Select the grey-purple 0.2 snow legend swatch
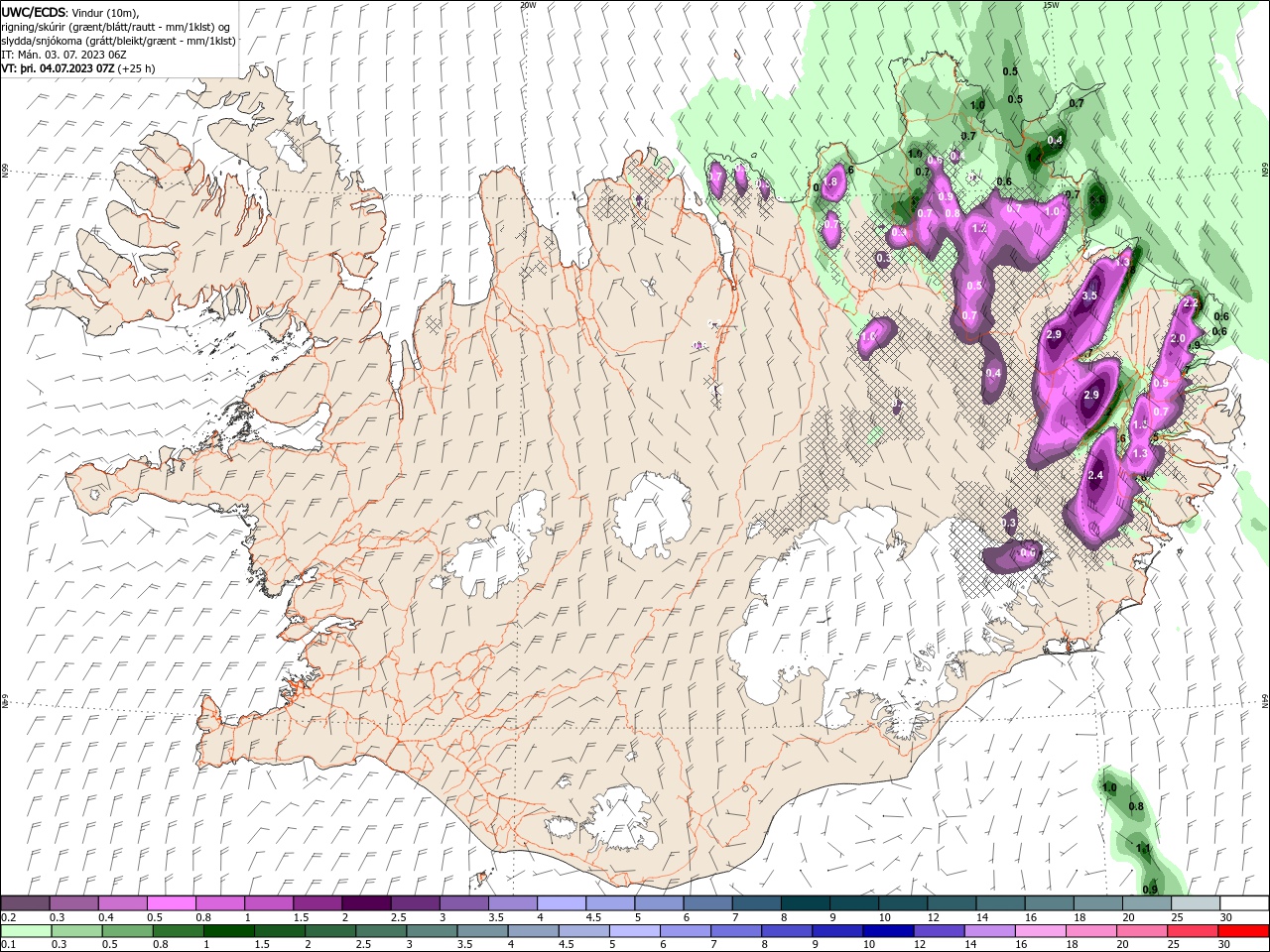Viewport: 1270px width, 952px height. [x=25, y=903]
